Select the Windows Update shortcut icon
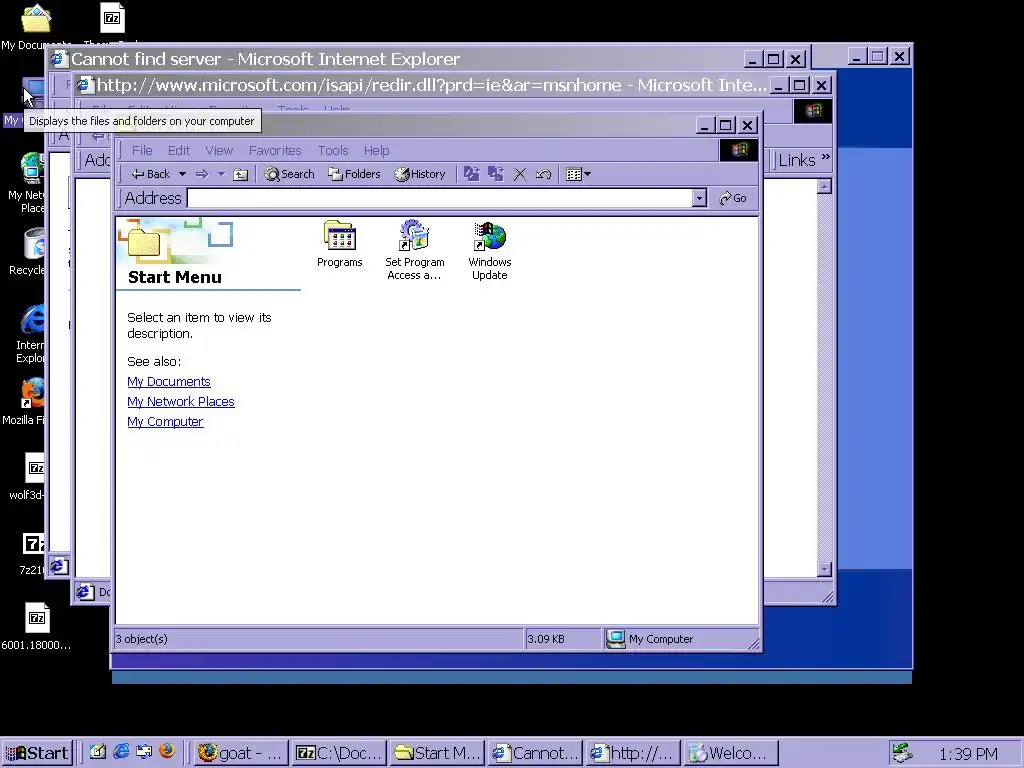This screenshot has width=1024, height=768. [490, 251]
